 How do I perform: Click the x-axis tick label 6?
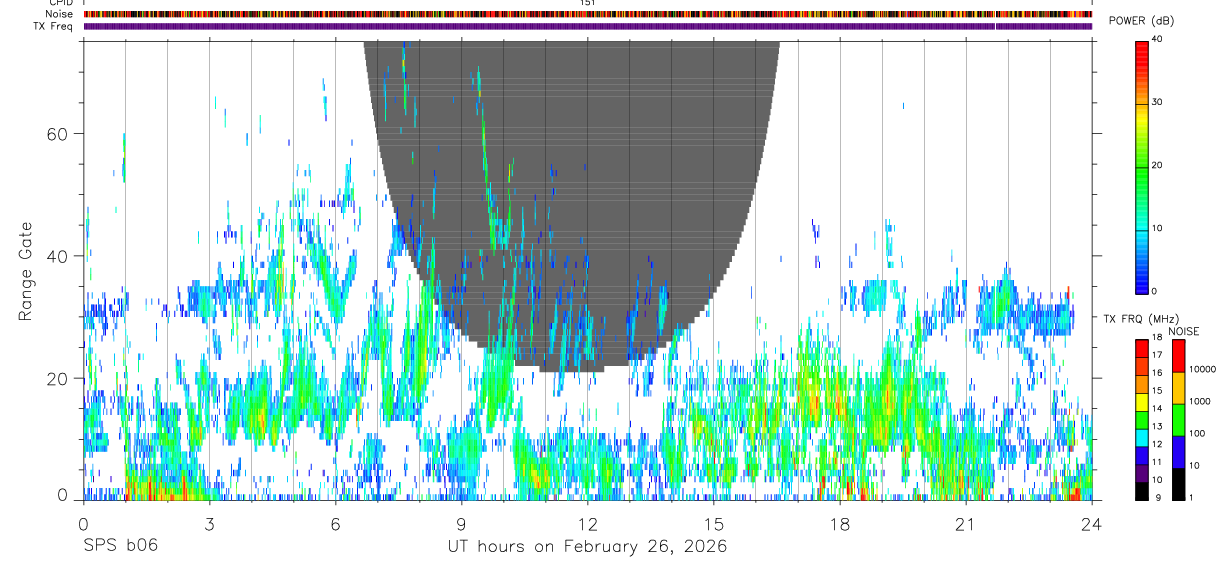(x=335, y=523)
